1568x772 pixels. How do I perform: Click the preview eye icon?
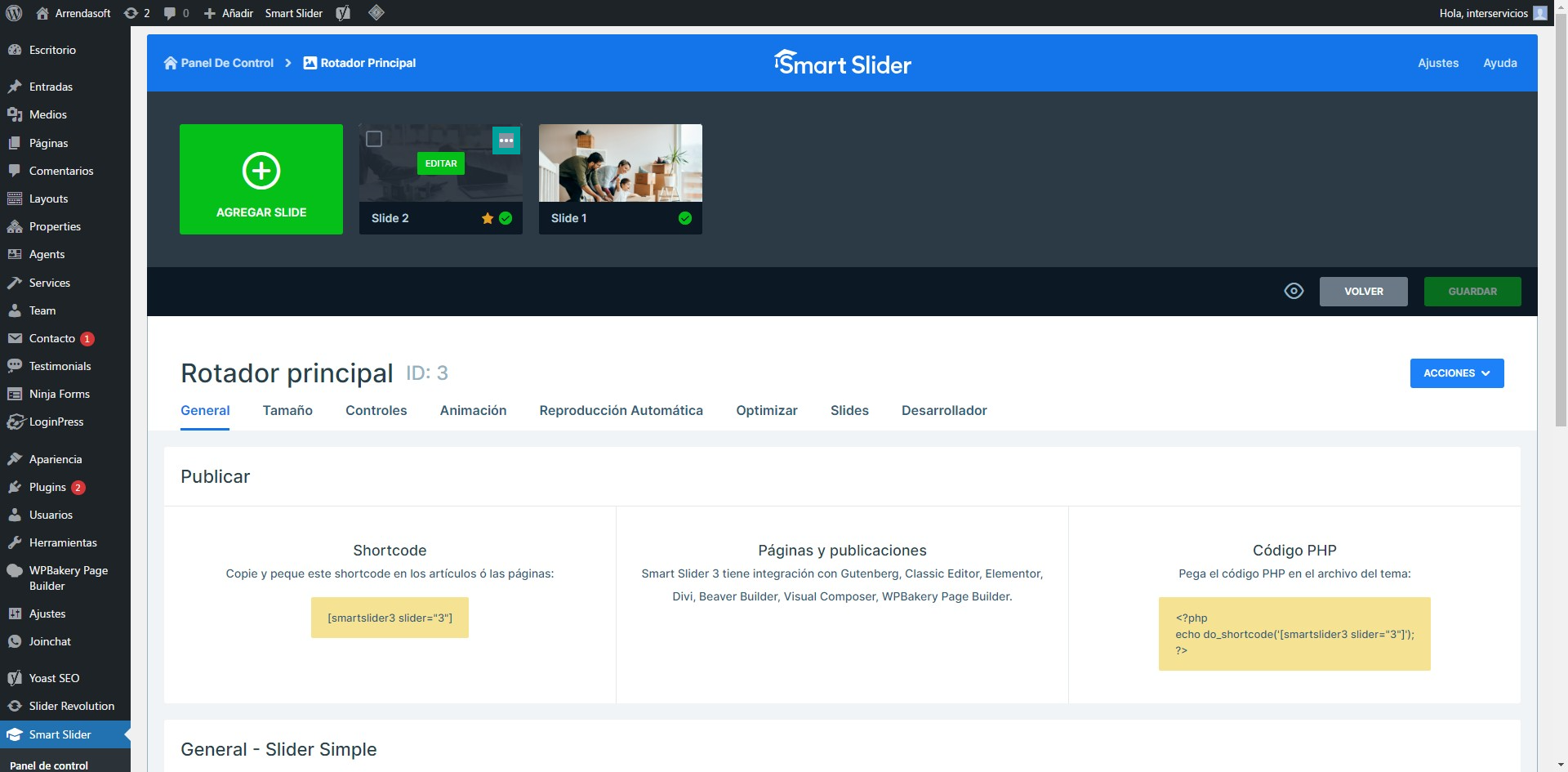[1294, 291]
